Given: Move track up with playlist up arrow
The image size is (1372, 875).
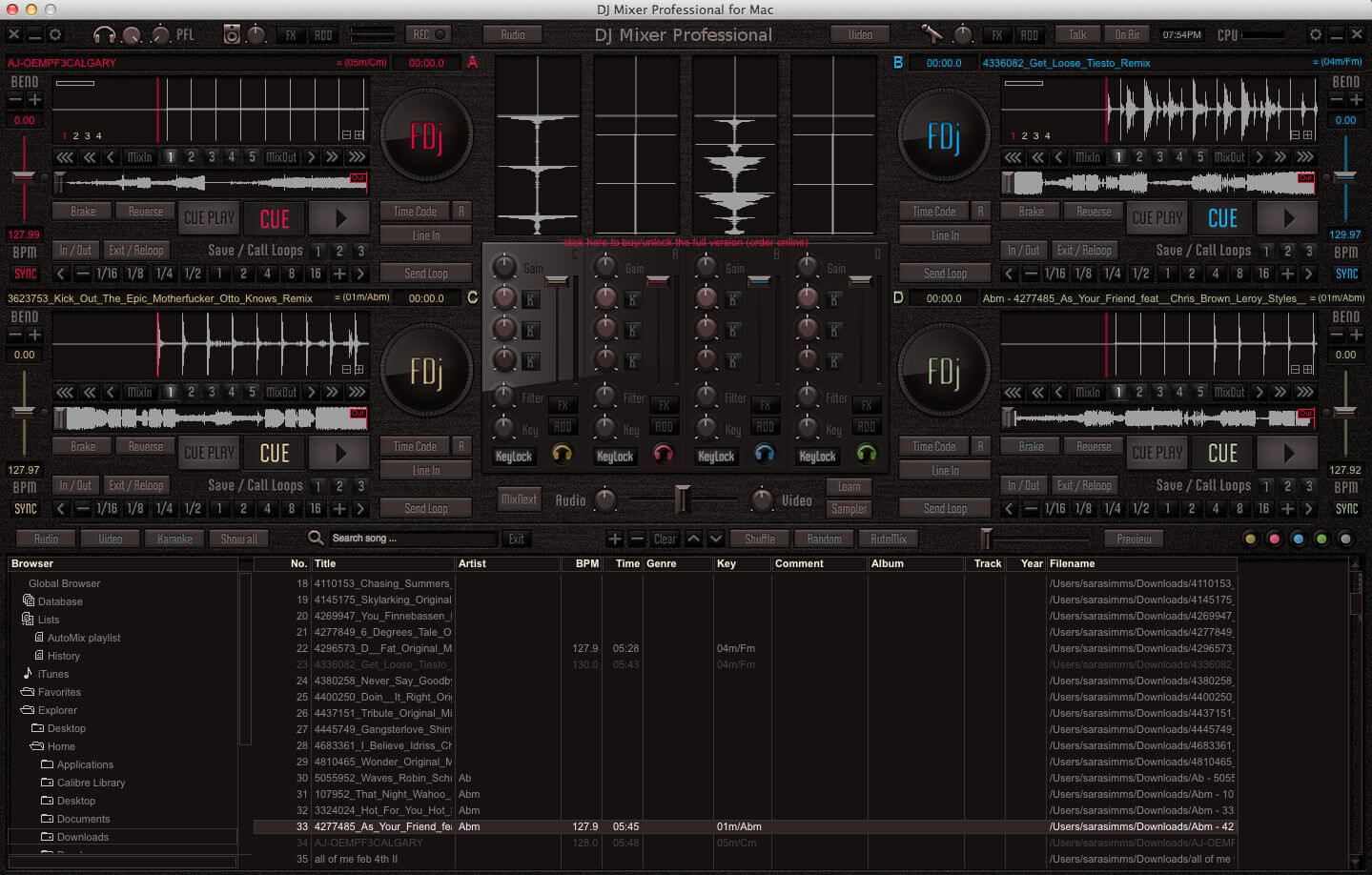Looking at the screenshot, I should coord(693,539).
